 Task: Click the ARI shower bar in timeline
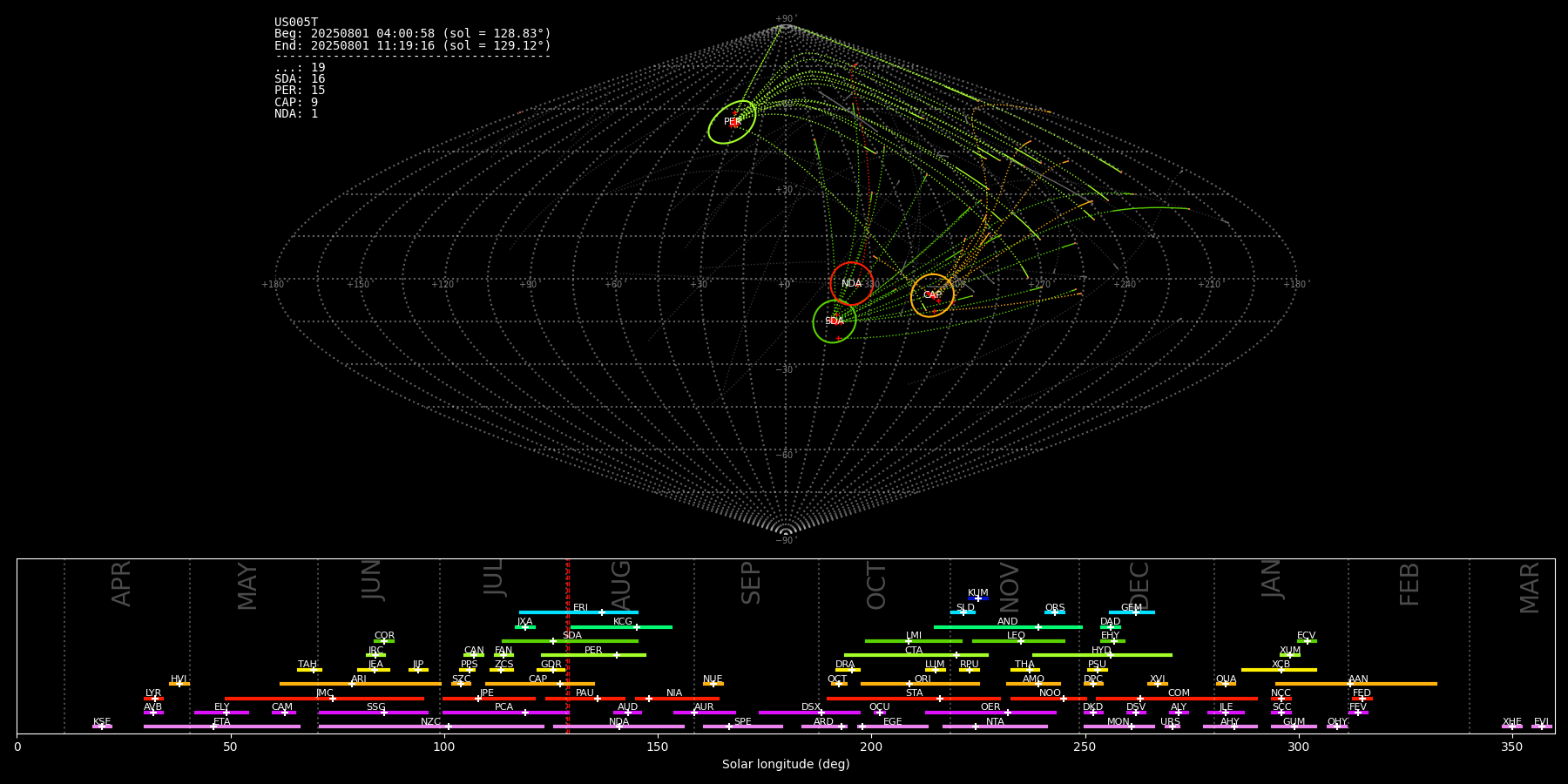(361, 684)
